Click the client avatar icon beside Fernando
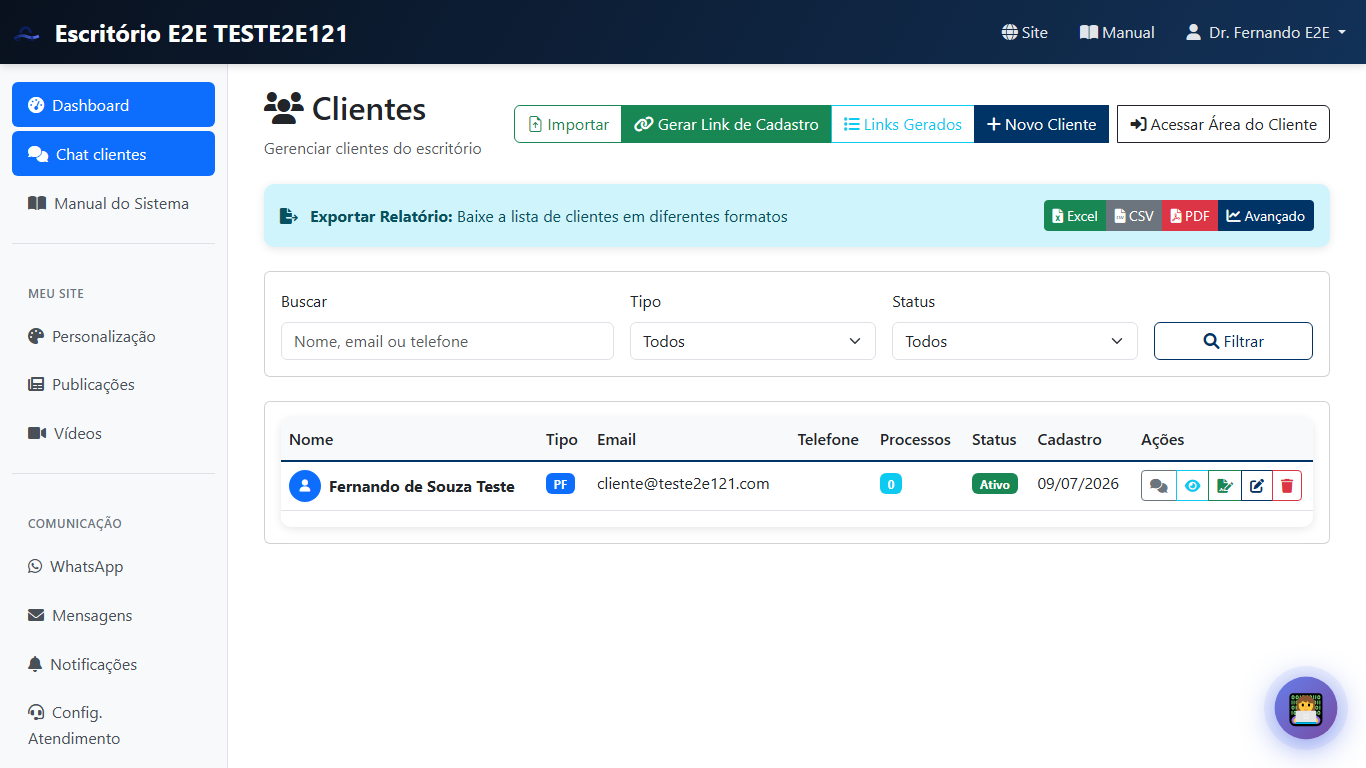Viewport: 1366px width, 768px height. tap(305, 486)
